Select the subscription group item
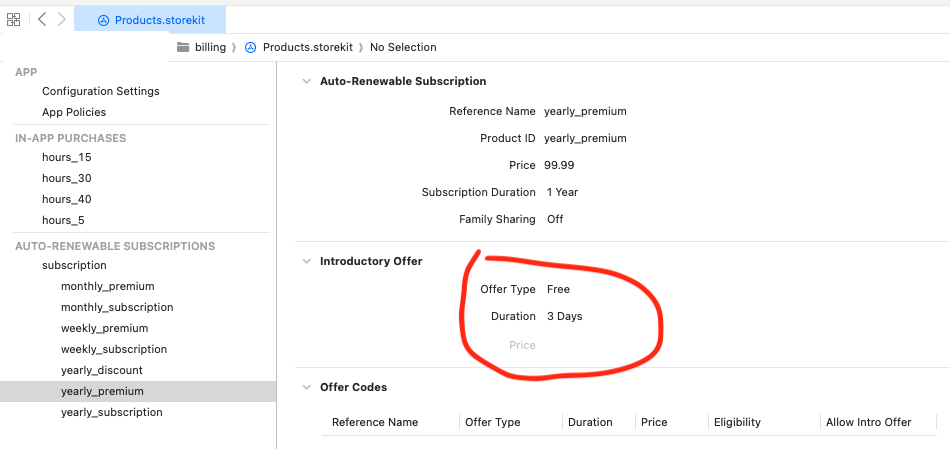This screenshot has height=449, width=950. point(74,265)
